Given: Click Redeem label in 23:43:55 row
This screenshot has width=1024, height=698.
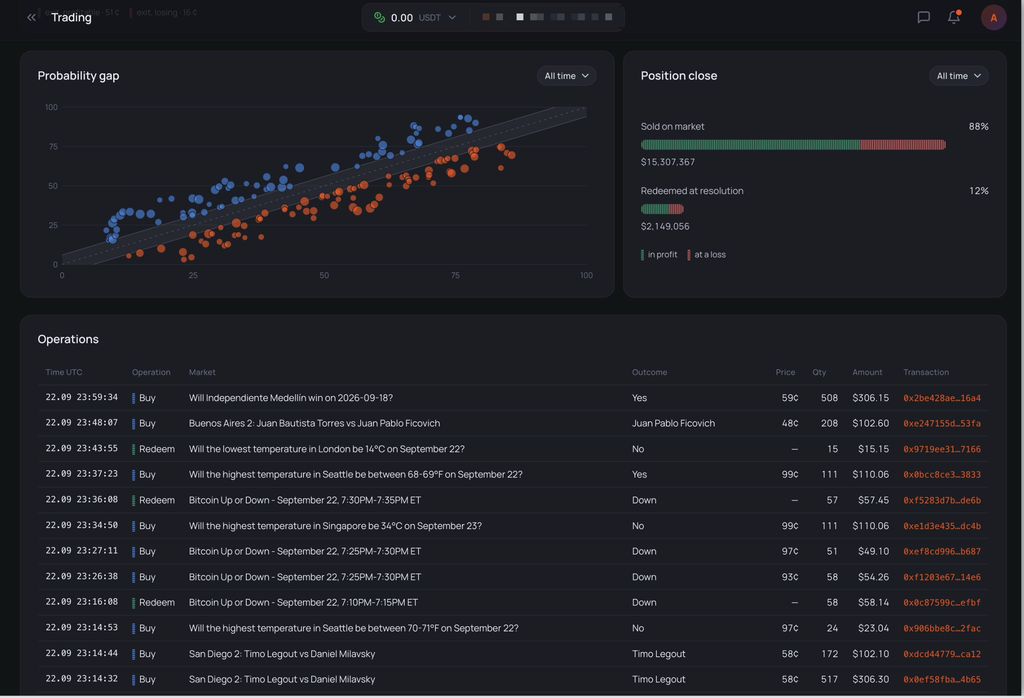Looking at the screenshot, I should point(157,449).
